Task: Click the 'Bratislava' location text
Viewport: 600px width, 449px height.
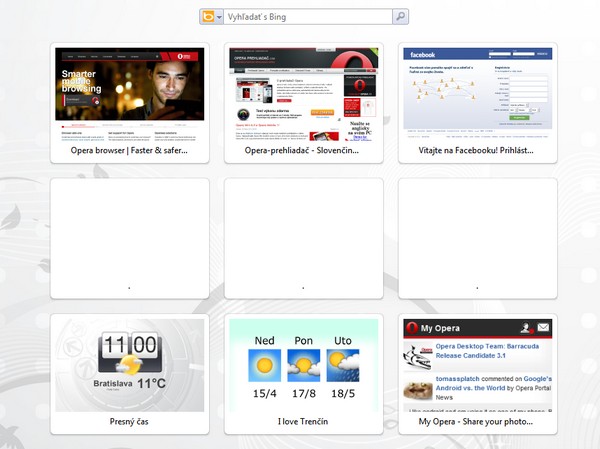Action: pyautogui.click(x=113, y=383)
